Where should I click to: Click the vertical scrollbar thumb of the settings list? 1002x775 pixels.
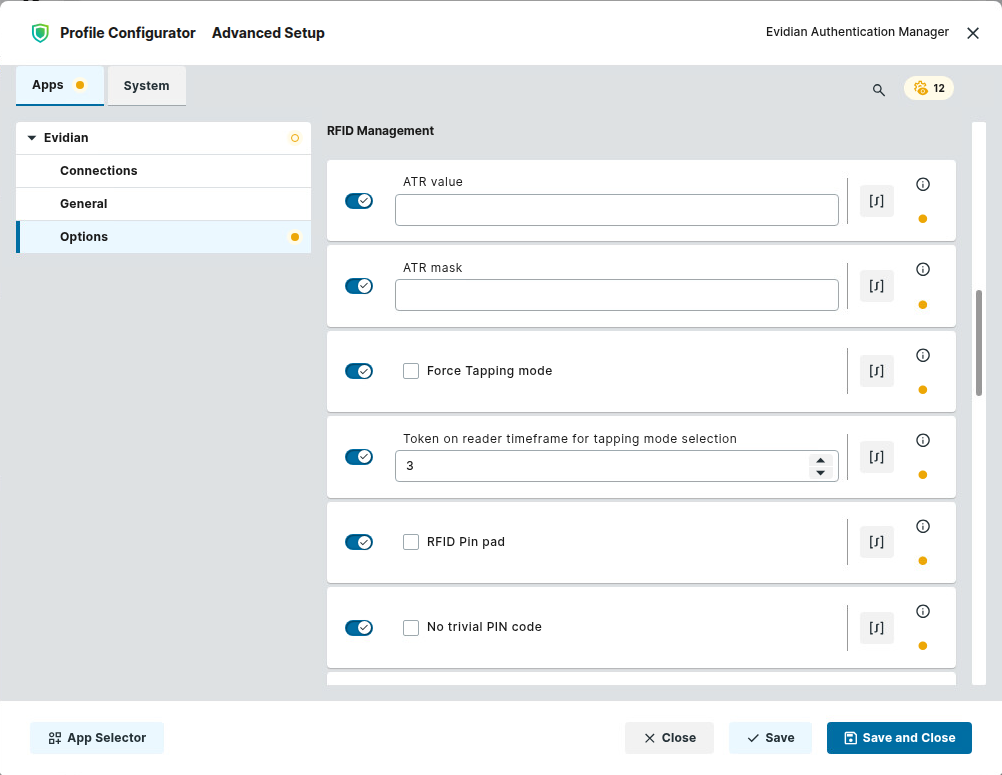pos(978,343)
